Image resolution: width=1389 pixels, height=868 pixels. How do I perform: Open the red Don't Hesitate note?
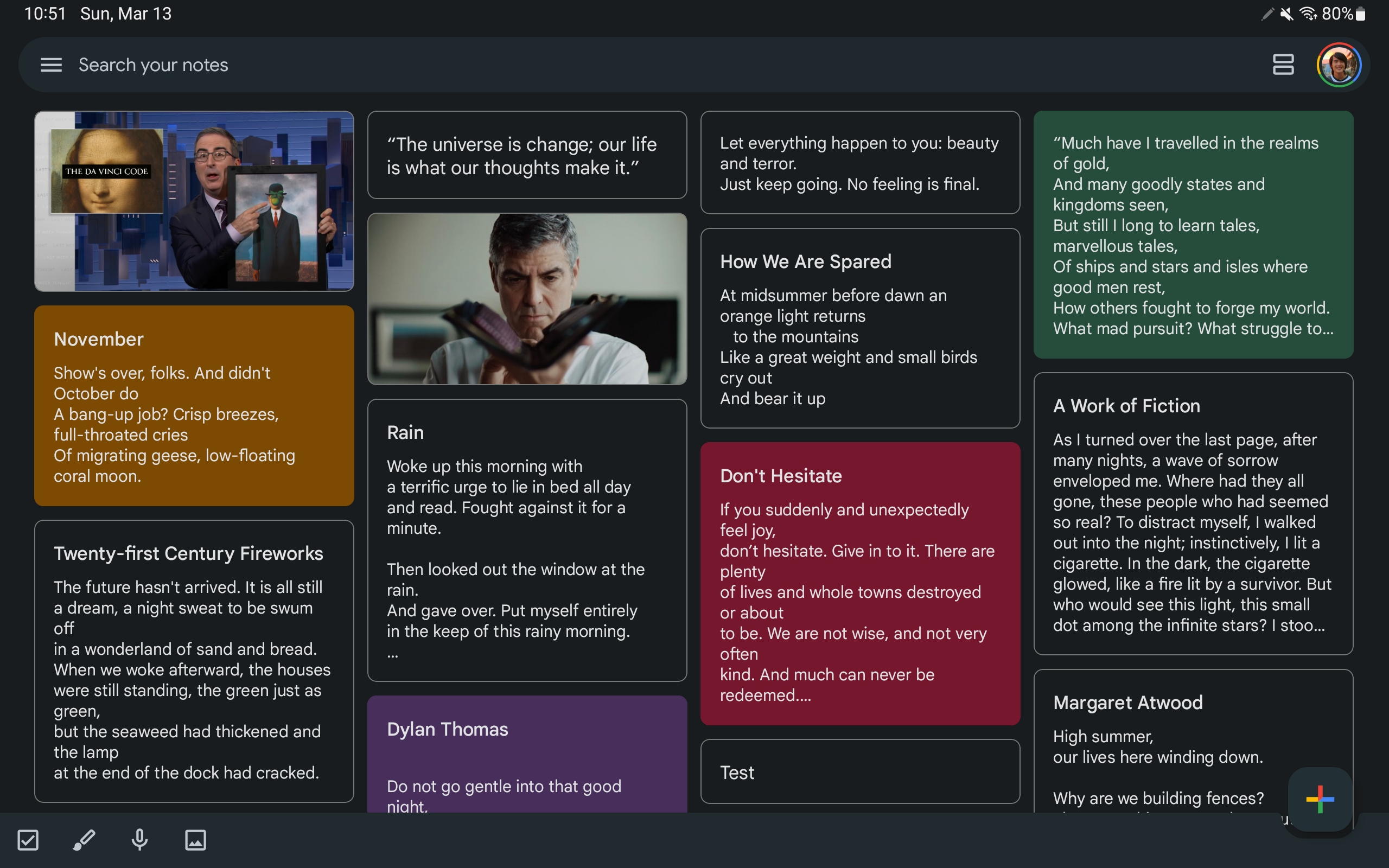tap(860, 583)
